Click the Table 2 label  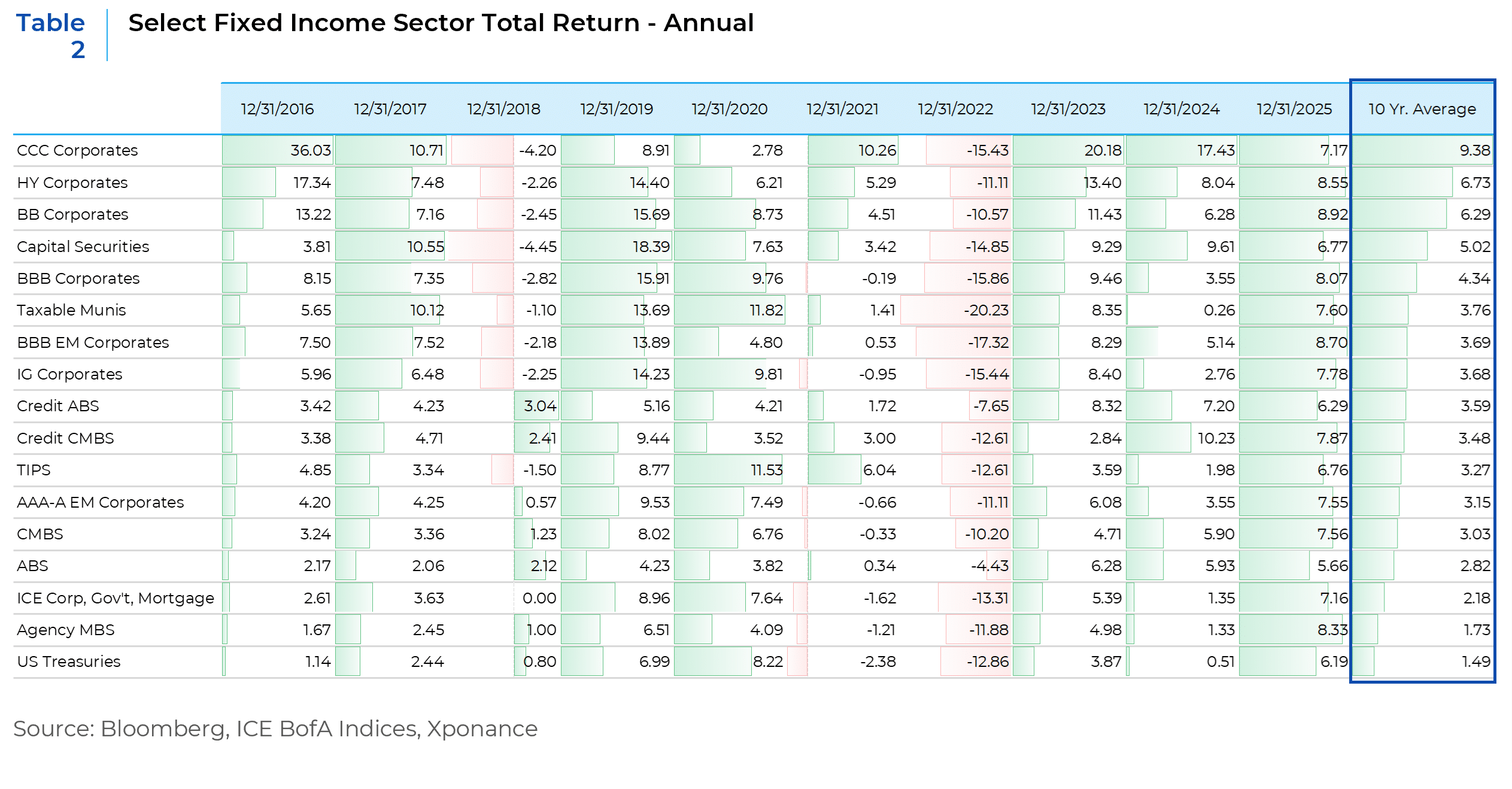[x=51, y=36]
